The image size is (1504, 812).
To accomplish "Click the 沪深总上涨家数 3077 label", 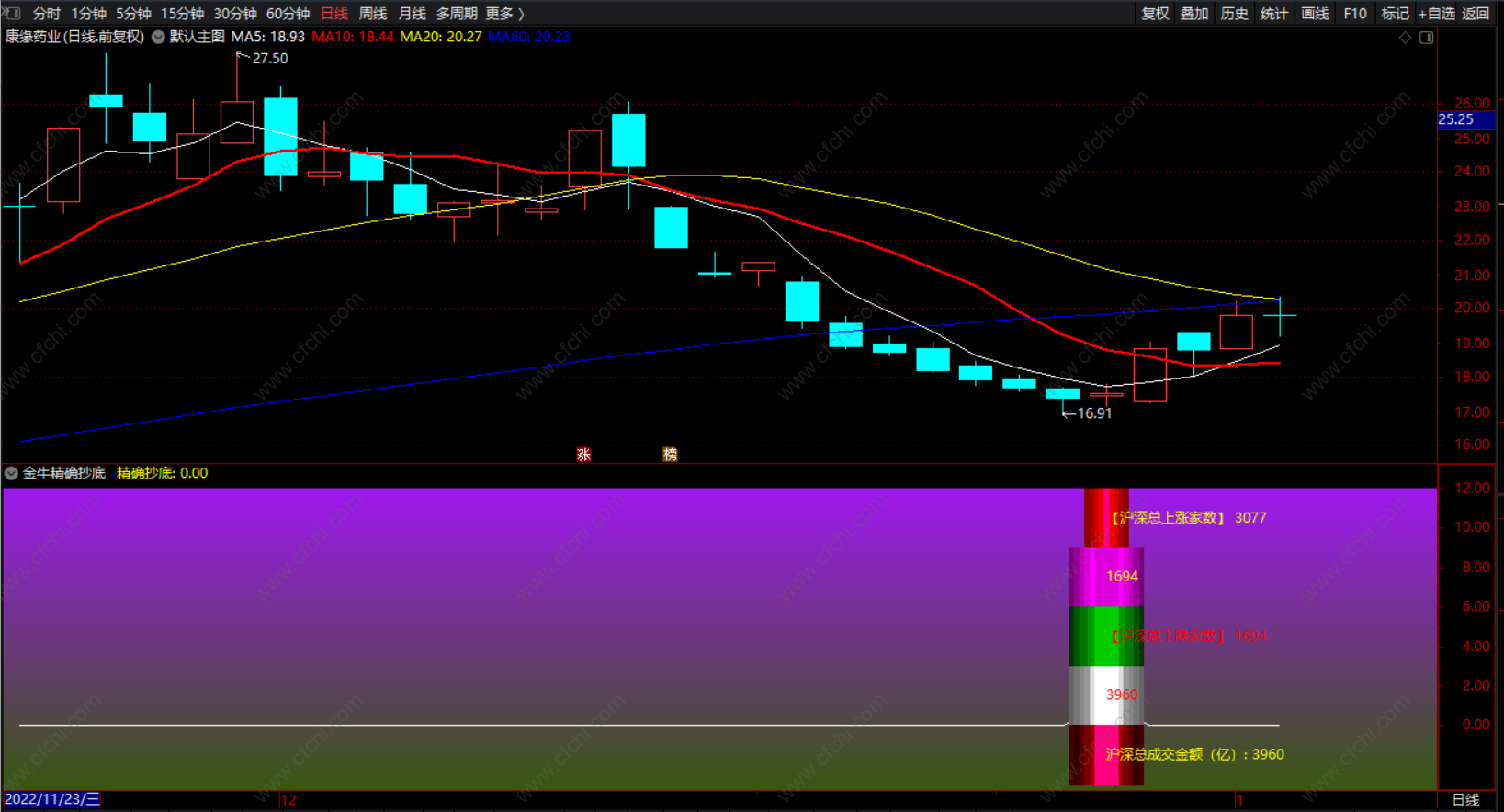I will [x=1187, y=518].
